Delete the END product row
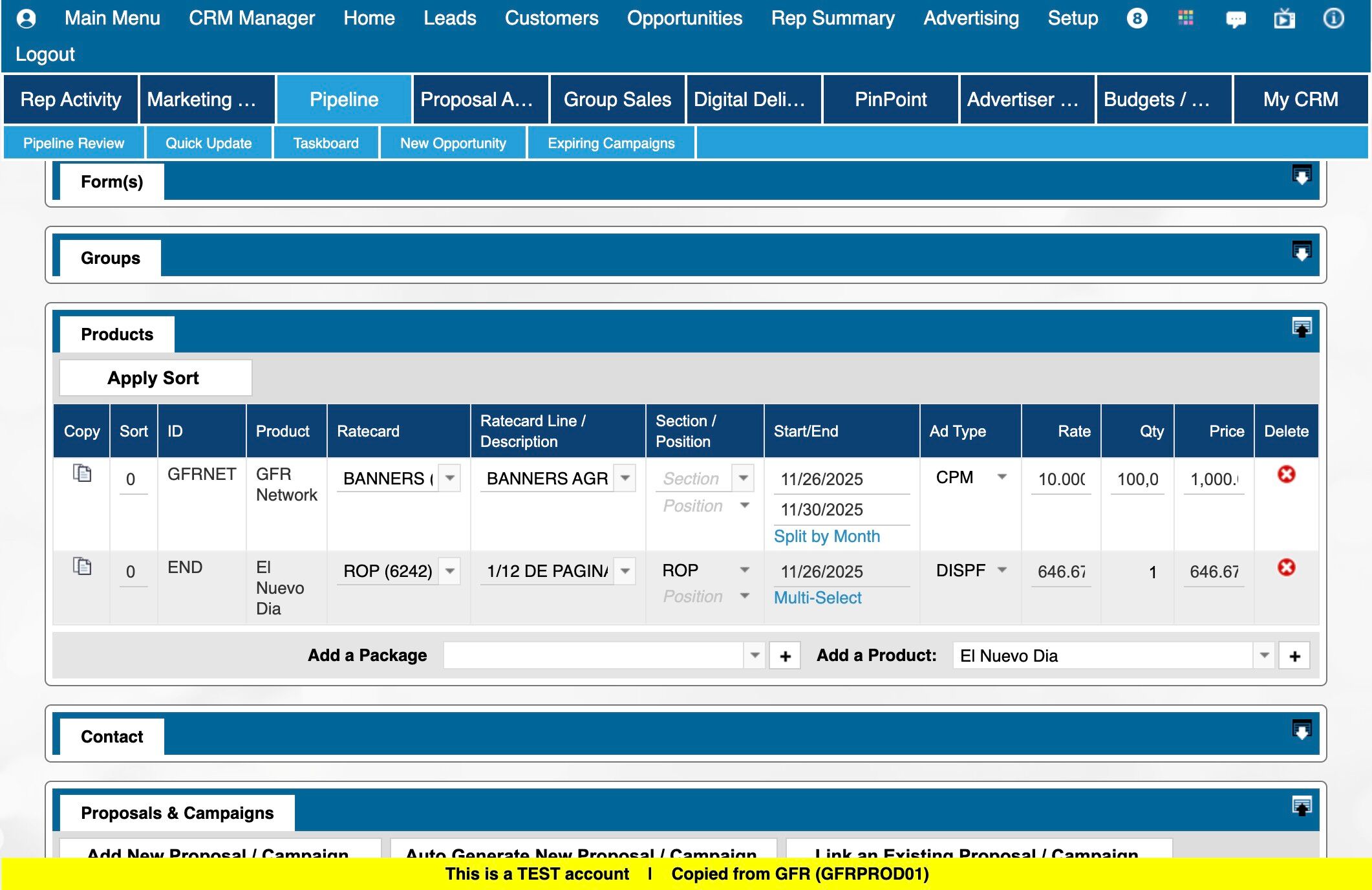 tap(1286, 567)
